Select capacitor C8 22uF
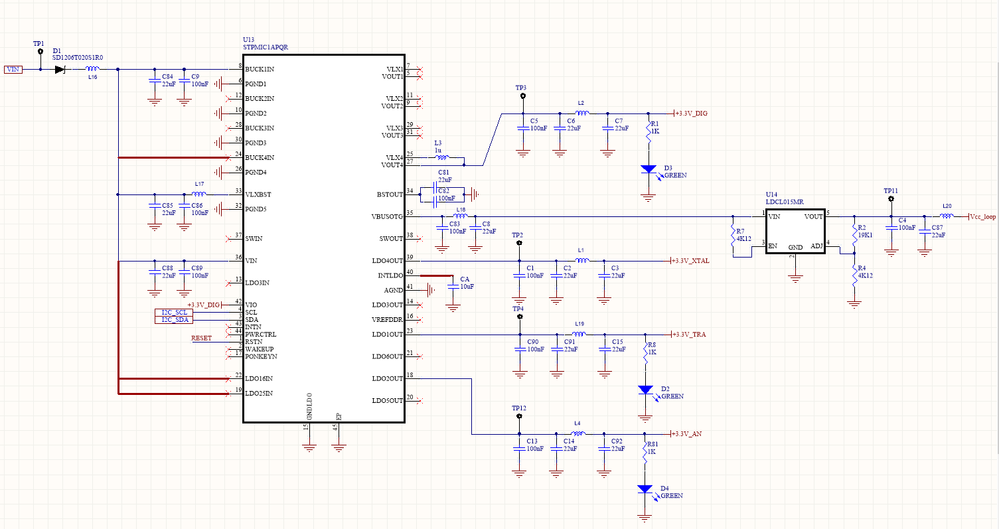 tap(475, 228)
